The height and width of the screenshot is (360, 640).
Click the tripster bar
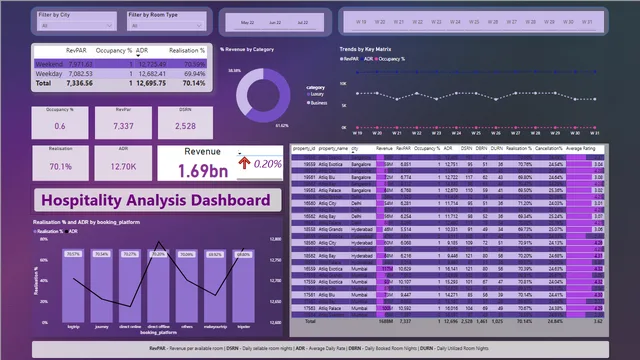click(243, 286)
